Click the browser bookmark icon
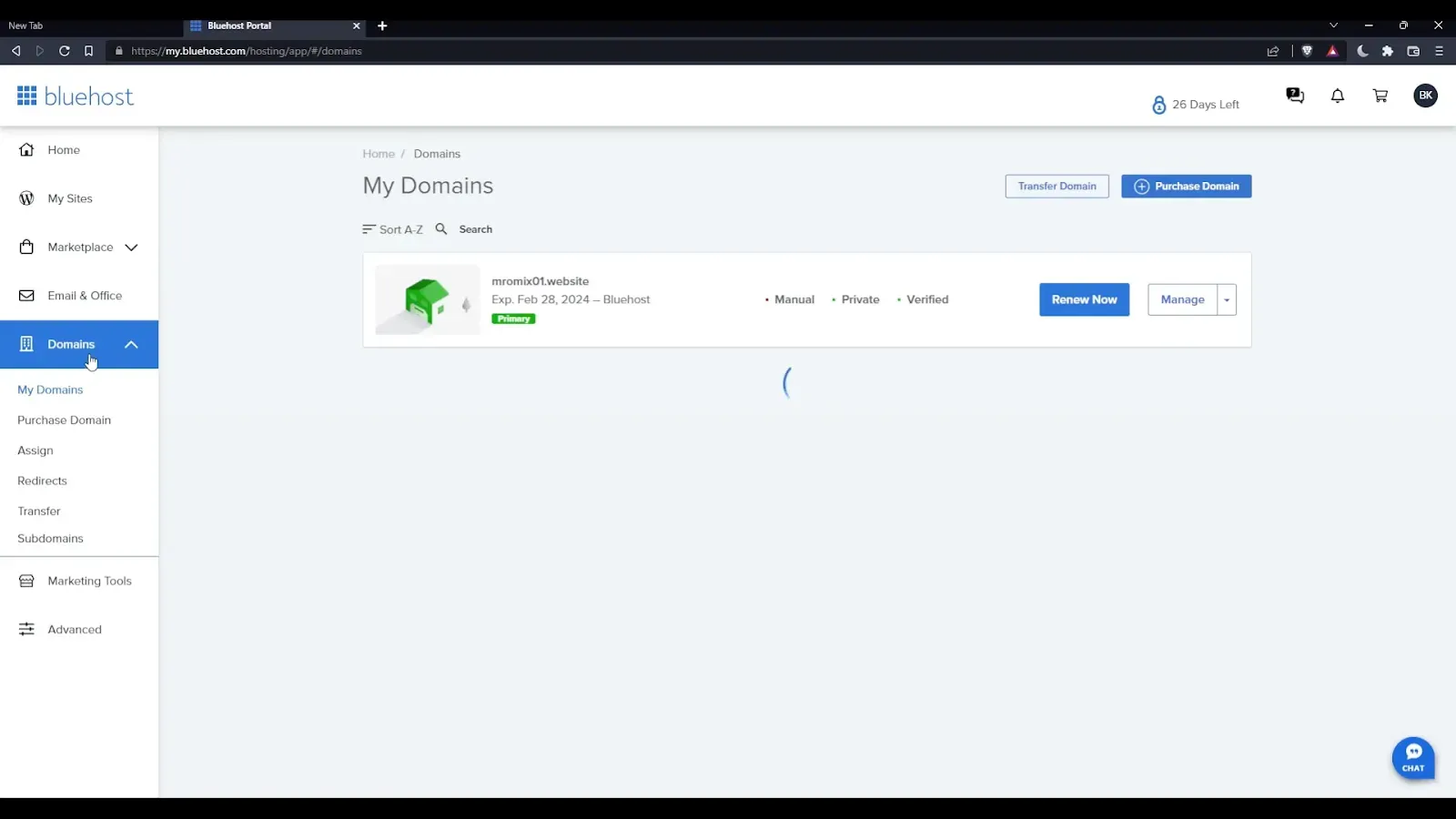 click(x=88, y=51)
